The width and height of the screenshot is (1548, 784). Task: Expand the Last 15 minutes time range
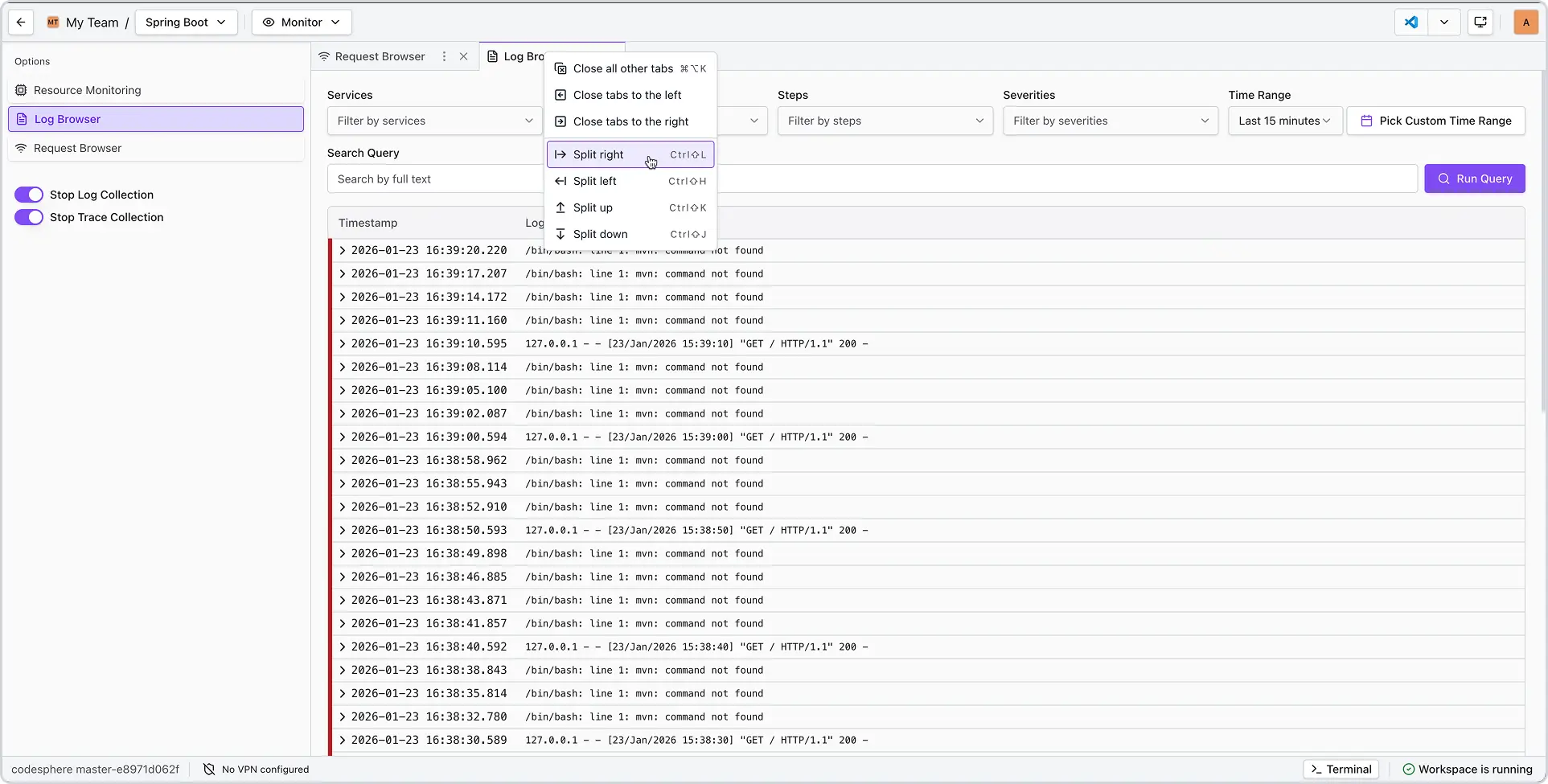(1284, 121)
